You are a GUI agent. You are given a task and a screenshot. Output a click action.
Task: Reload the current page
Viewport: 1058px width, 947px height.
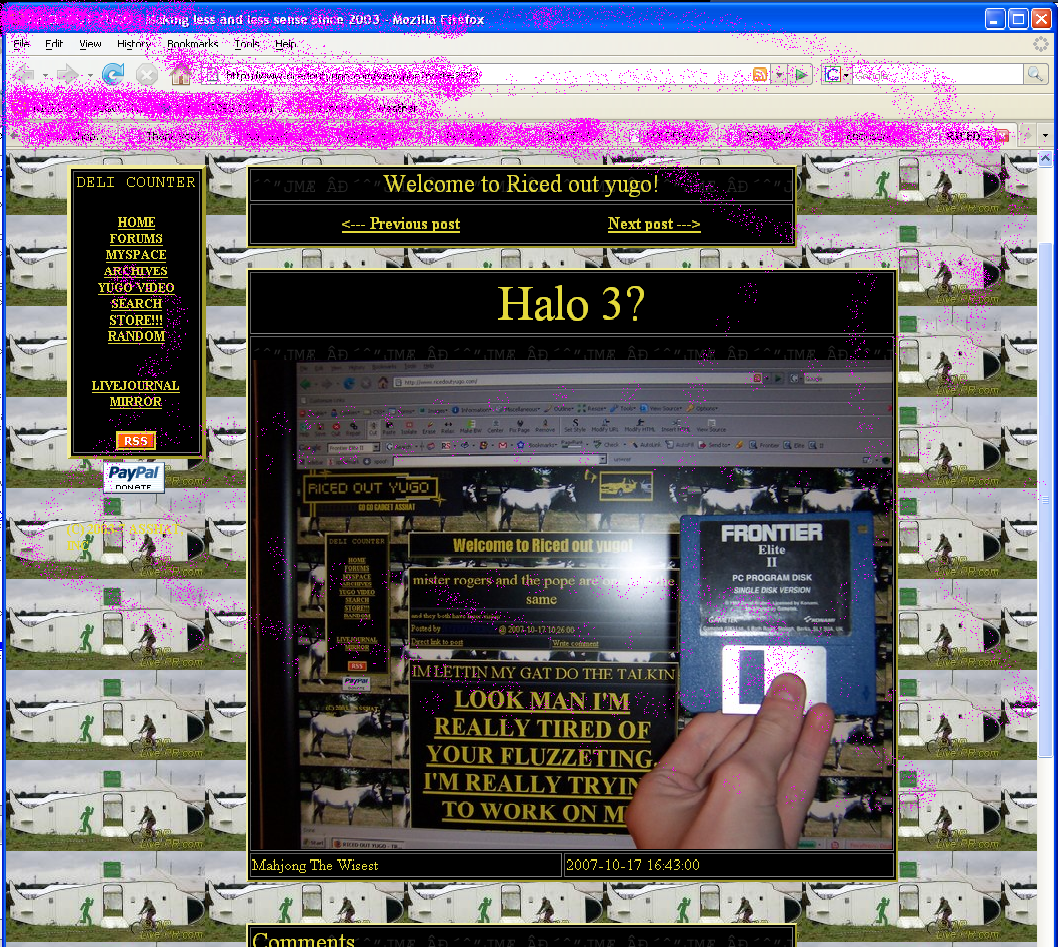[x=113, y=74]
